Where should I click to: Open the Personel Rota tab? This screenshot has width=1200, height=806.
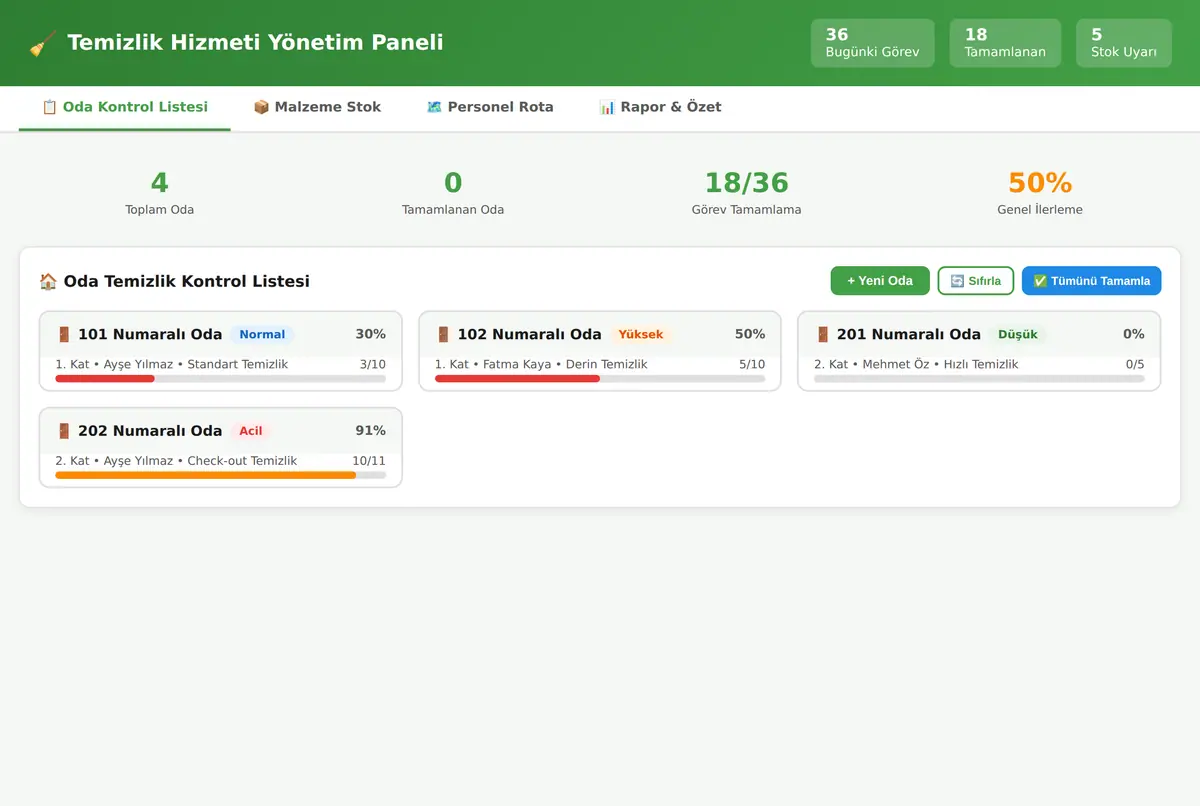pyautogui.click(x=490, y=107)
